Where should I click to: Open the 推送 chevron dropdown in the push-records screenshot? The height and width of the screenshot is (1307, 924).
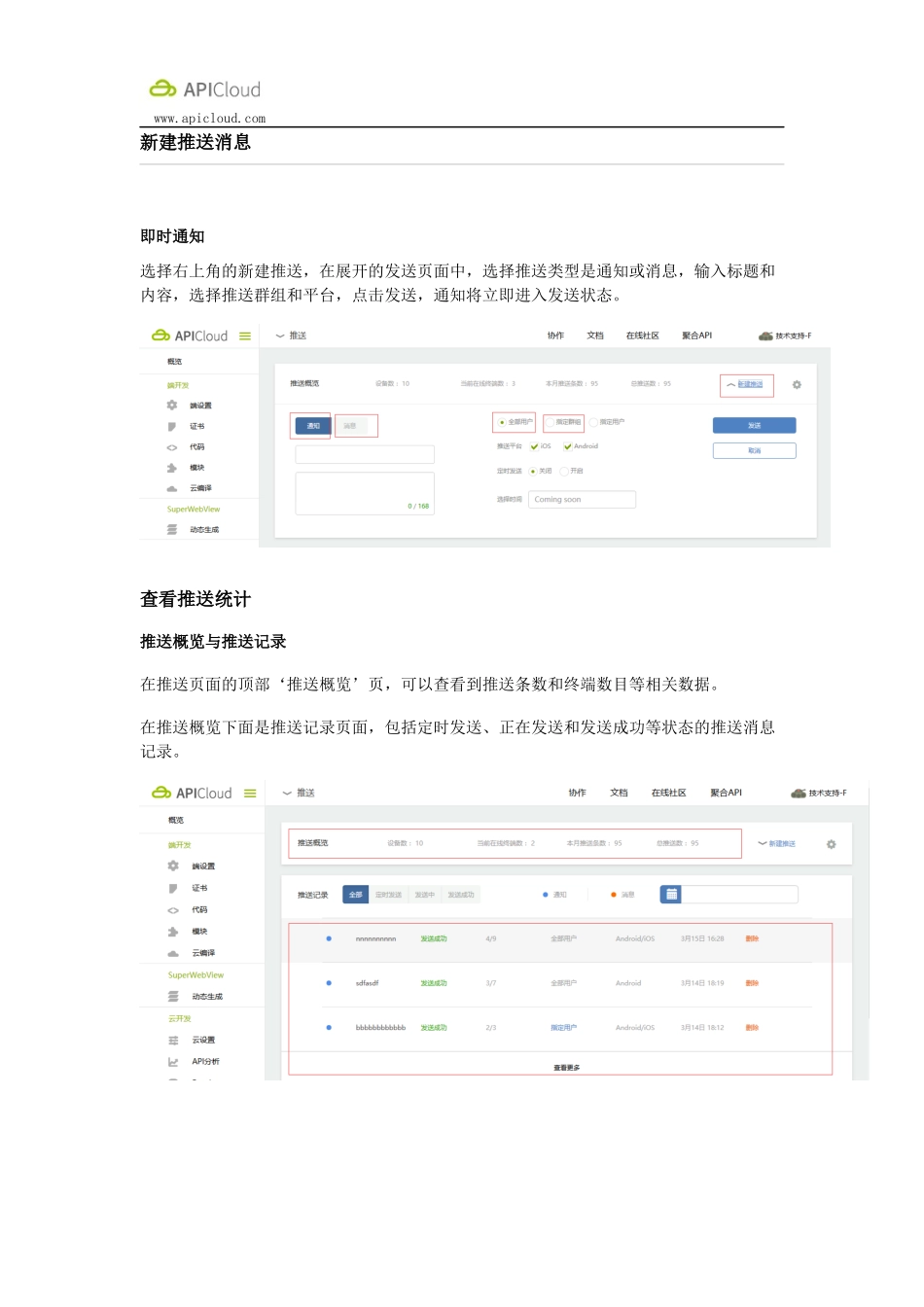(287, 794)
